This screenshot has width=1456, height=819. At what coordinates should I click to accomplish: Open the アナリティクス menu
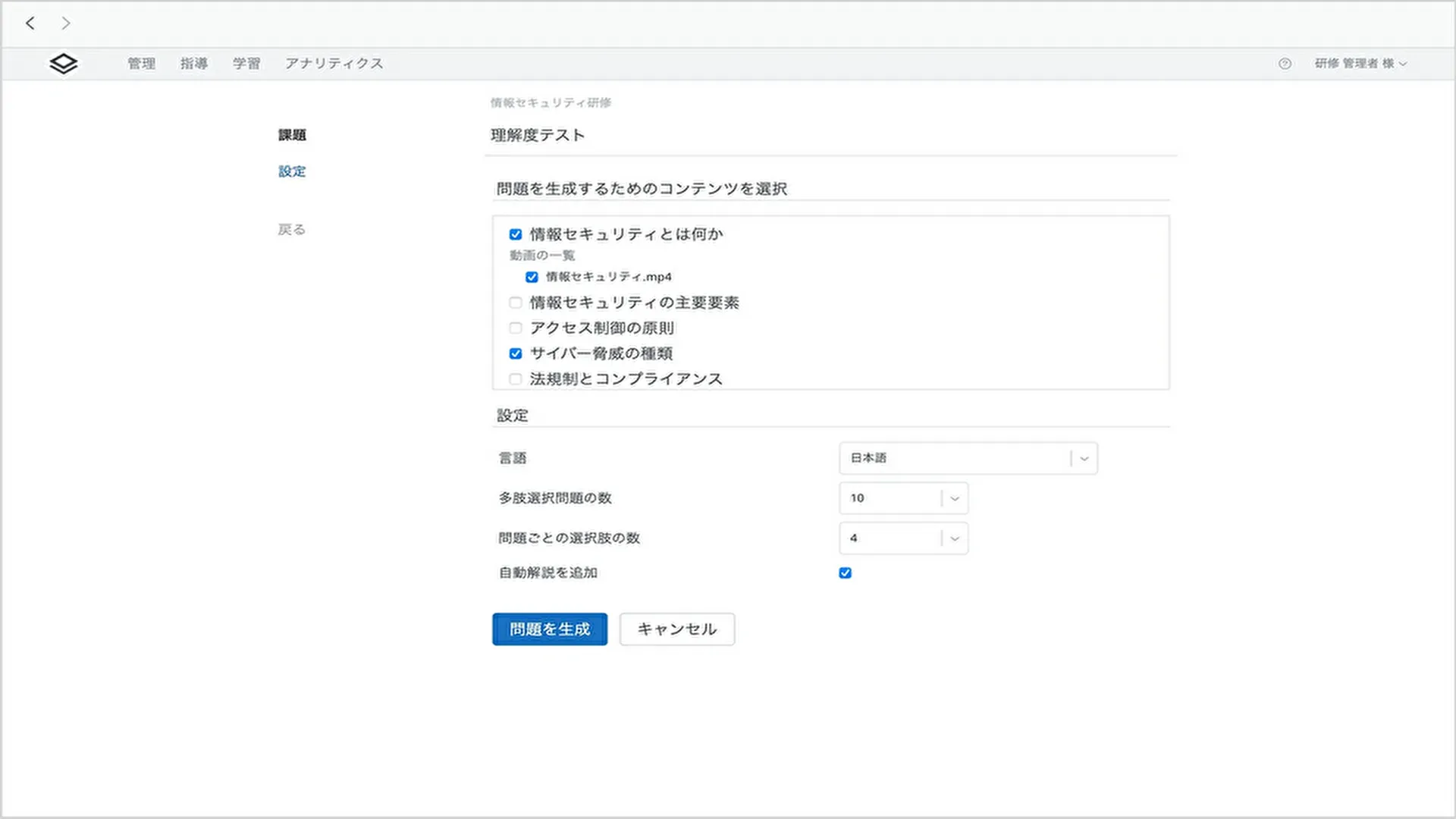pyautogui.click(x=334, y=64)
